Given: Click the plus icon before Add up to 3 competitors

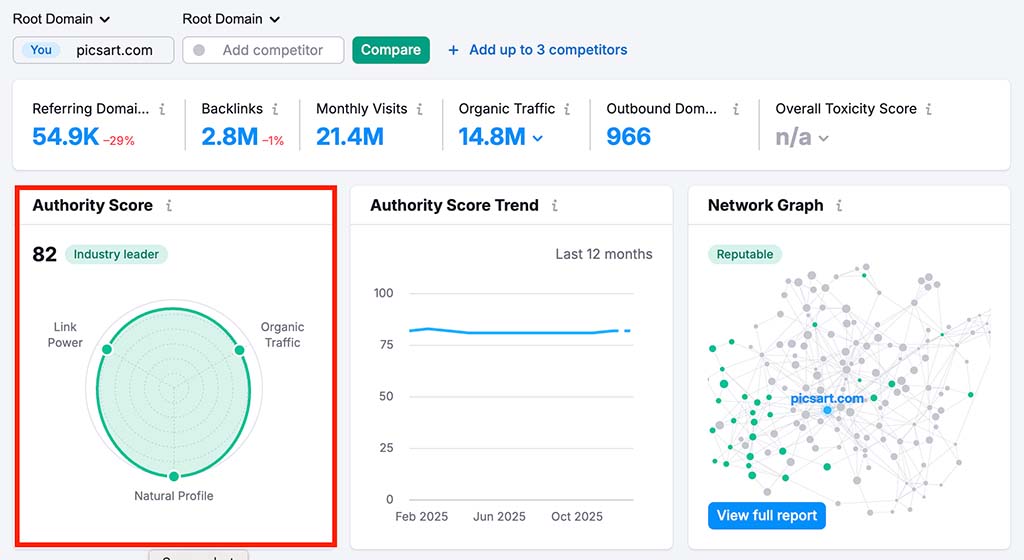Looking at the screenshot, I should tap(453, 50).
